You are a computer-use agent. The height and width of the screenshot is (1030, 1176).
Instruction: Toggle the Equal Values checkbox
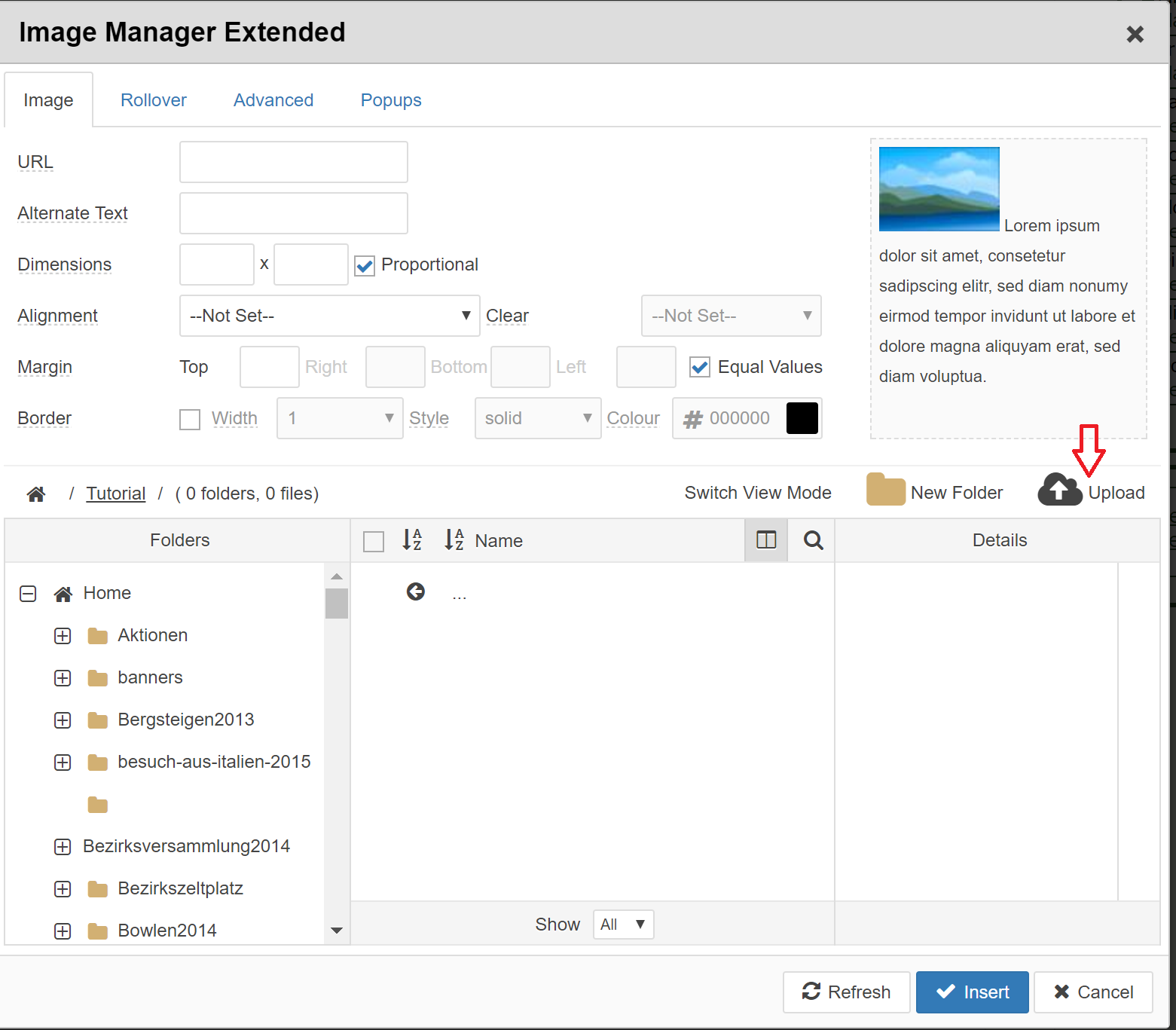[x=700, y=368]
